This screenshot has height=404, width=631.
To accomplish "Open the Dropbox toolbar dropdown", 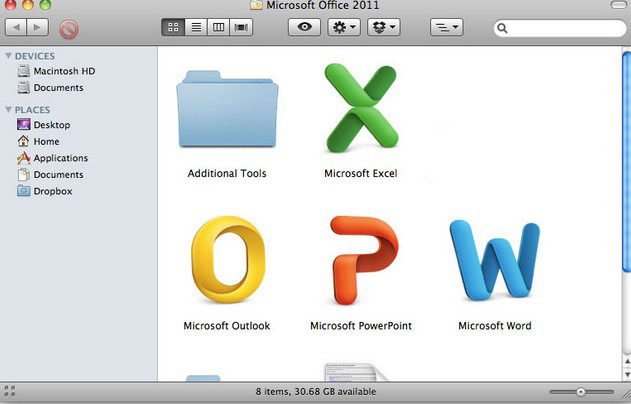I will 384,27.
